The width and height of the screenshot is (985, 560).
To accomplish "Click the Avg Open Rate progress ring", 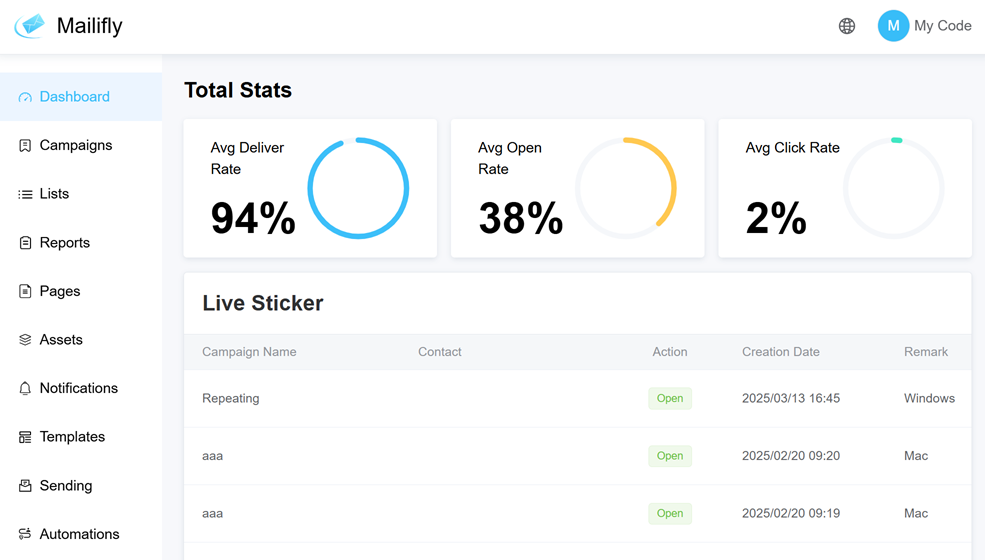I will pyautogui.click(x=626, y=188).
